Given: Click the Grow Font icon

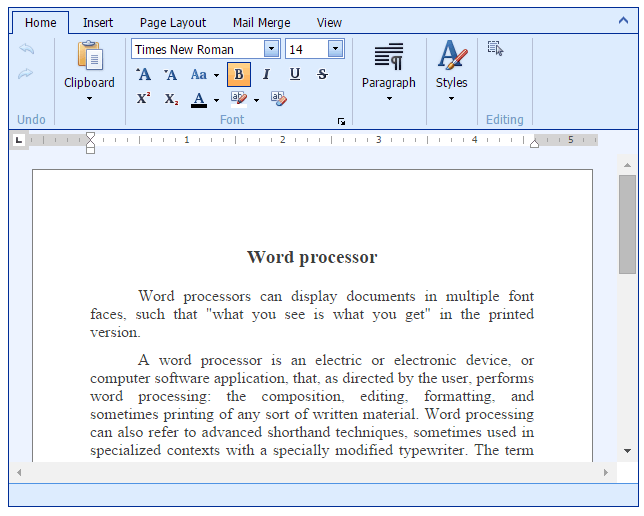Looking at the screenshot, I should click(x=144, y=74).
